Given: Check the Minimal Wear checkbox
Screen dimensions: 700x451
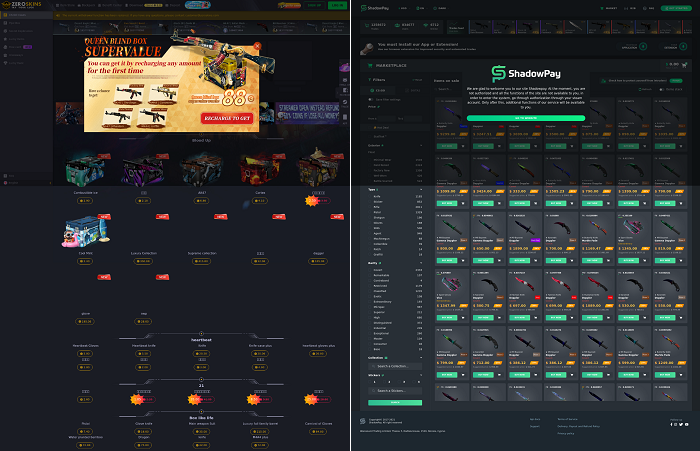Looking at the screenshot, I should [x=370, y=160].
